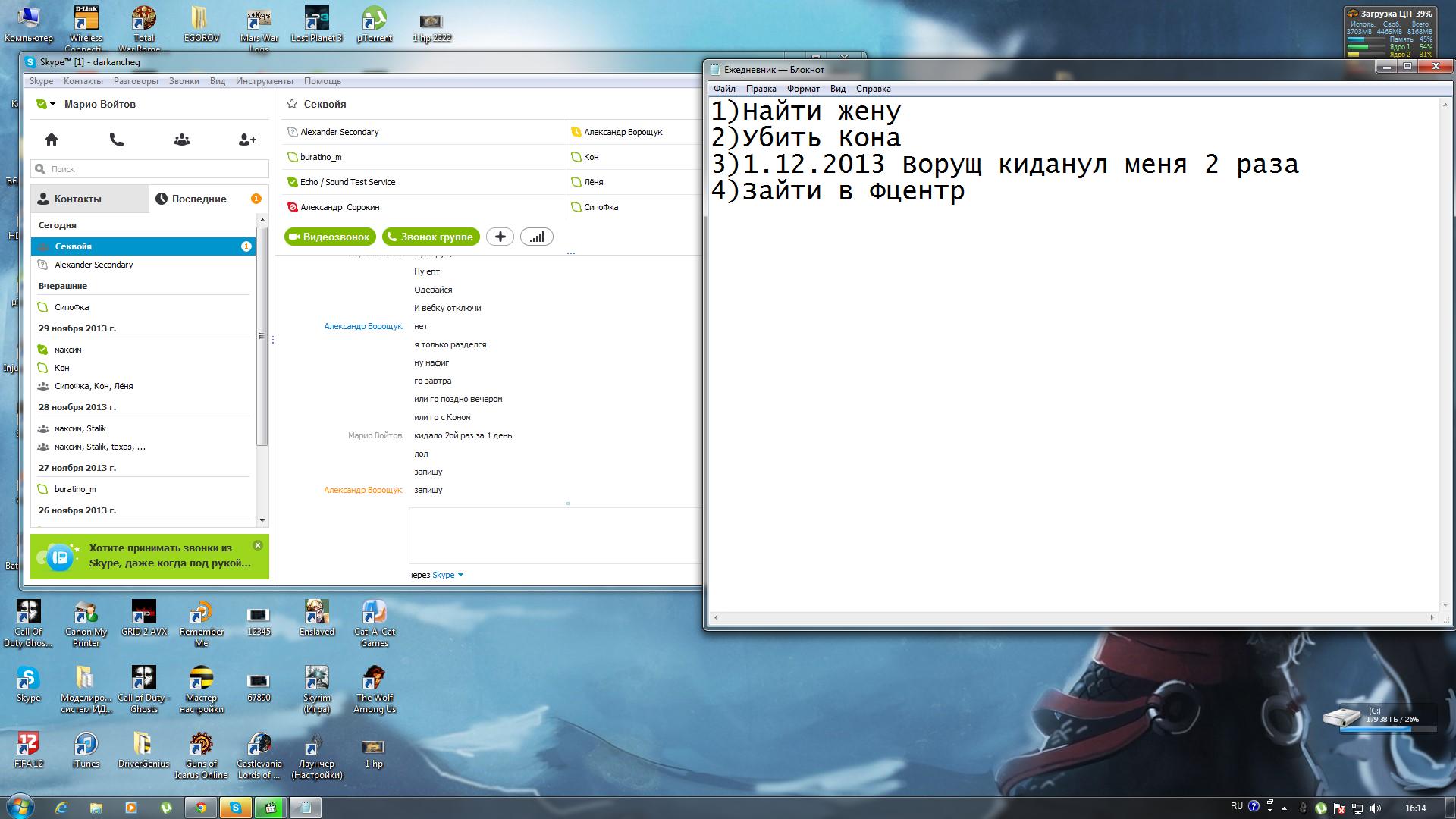Select participant Лёня in header
Screen dimensions: 1456x819
[593, 182]
